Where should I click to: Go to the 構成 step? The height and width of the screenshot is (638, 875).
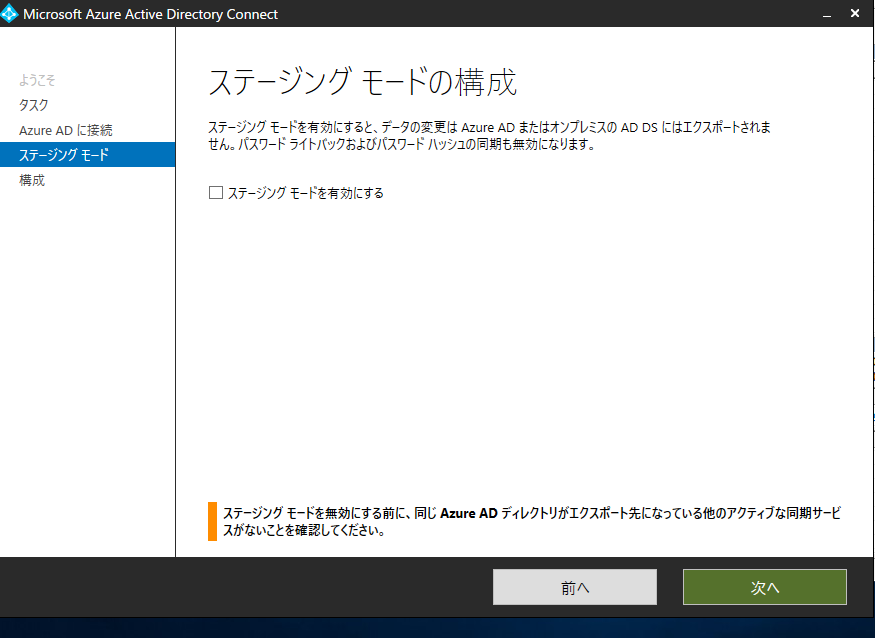(x=32, y=180)
